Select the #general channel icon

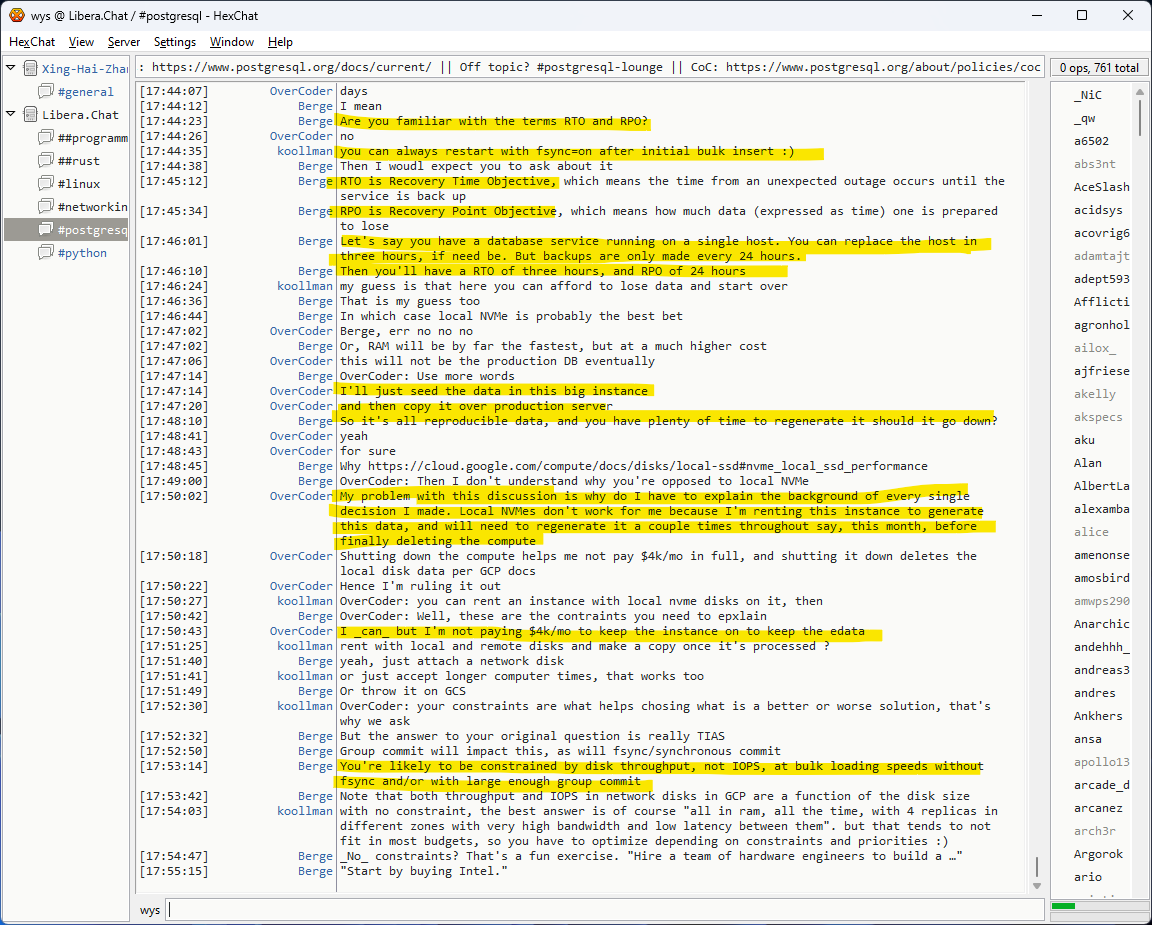(x=46, y=92)
